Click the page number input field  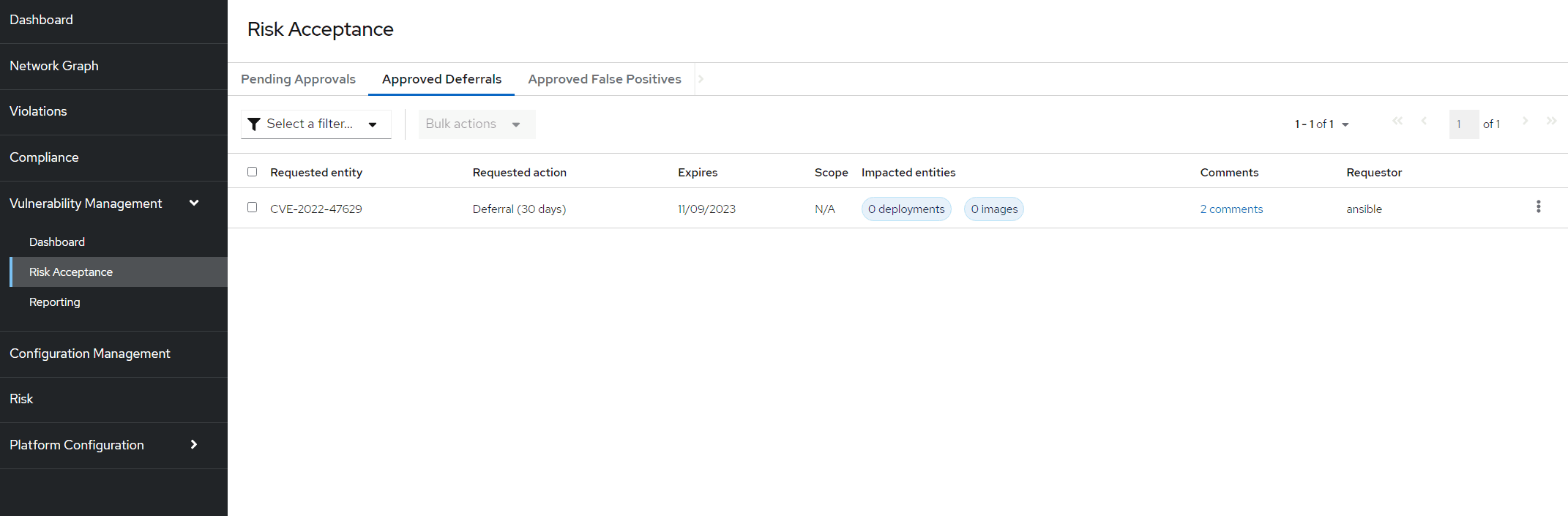coord(1464,124)
